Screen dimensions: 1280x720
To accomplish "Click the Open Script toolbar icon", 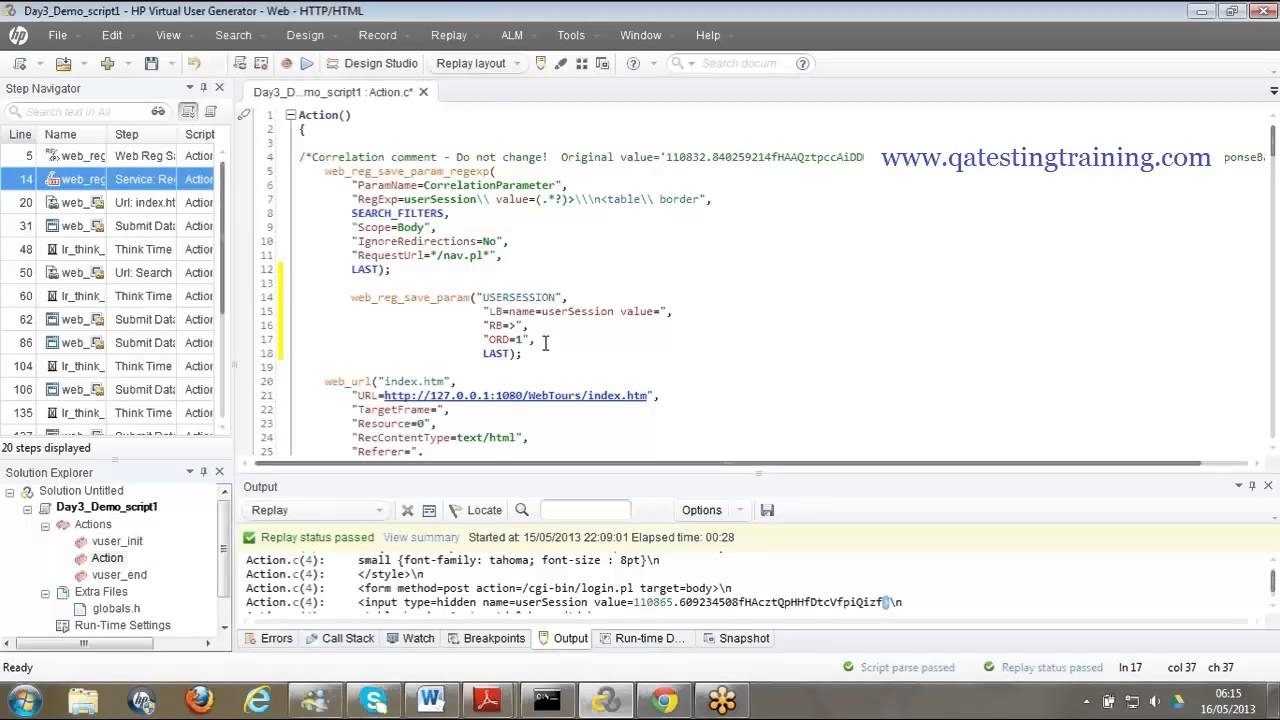I will 63,63.
